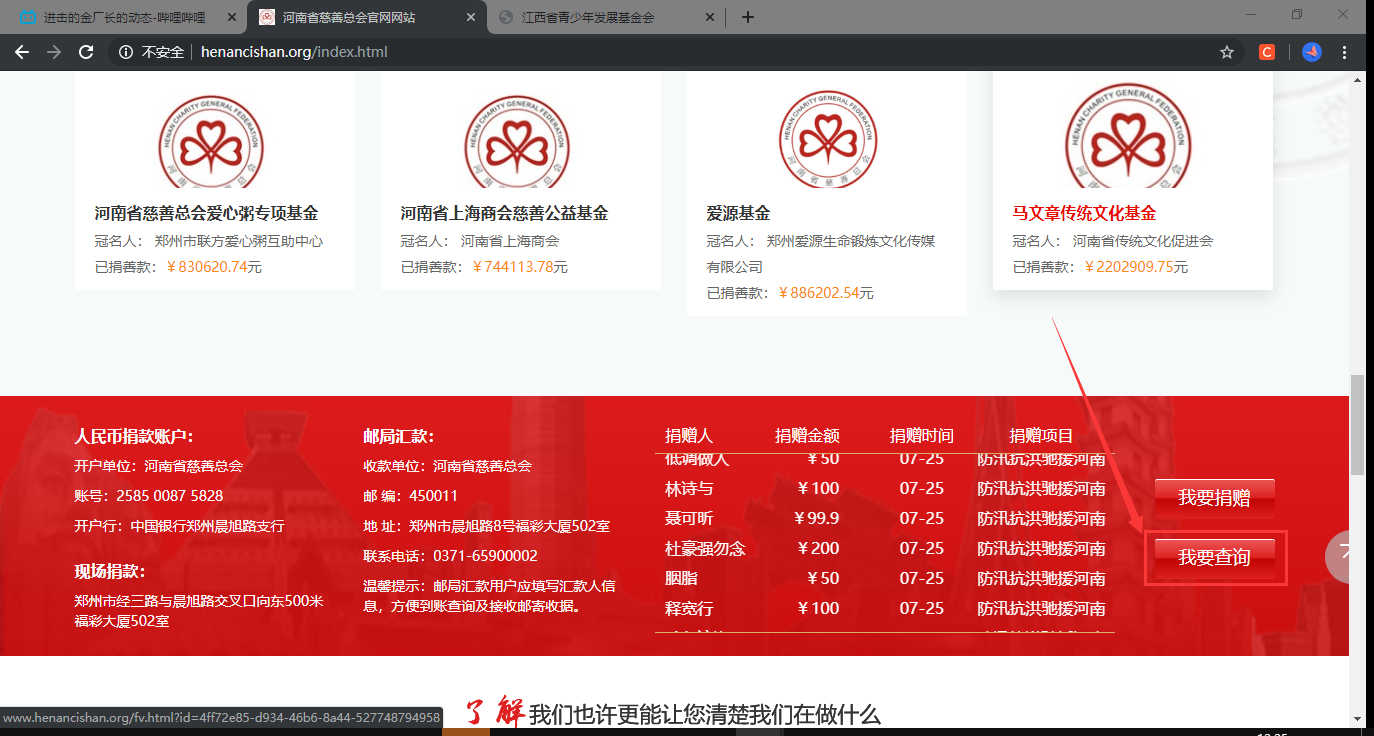Reload the henancishan.org page

(86, 52)
